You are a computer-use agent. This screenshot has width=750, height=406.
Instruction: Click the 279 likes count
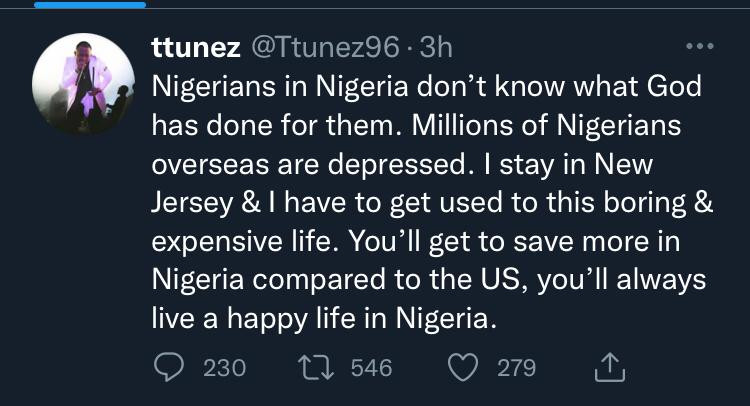point(516,368)
